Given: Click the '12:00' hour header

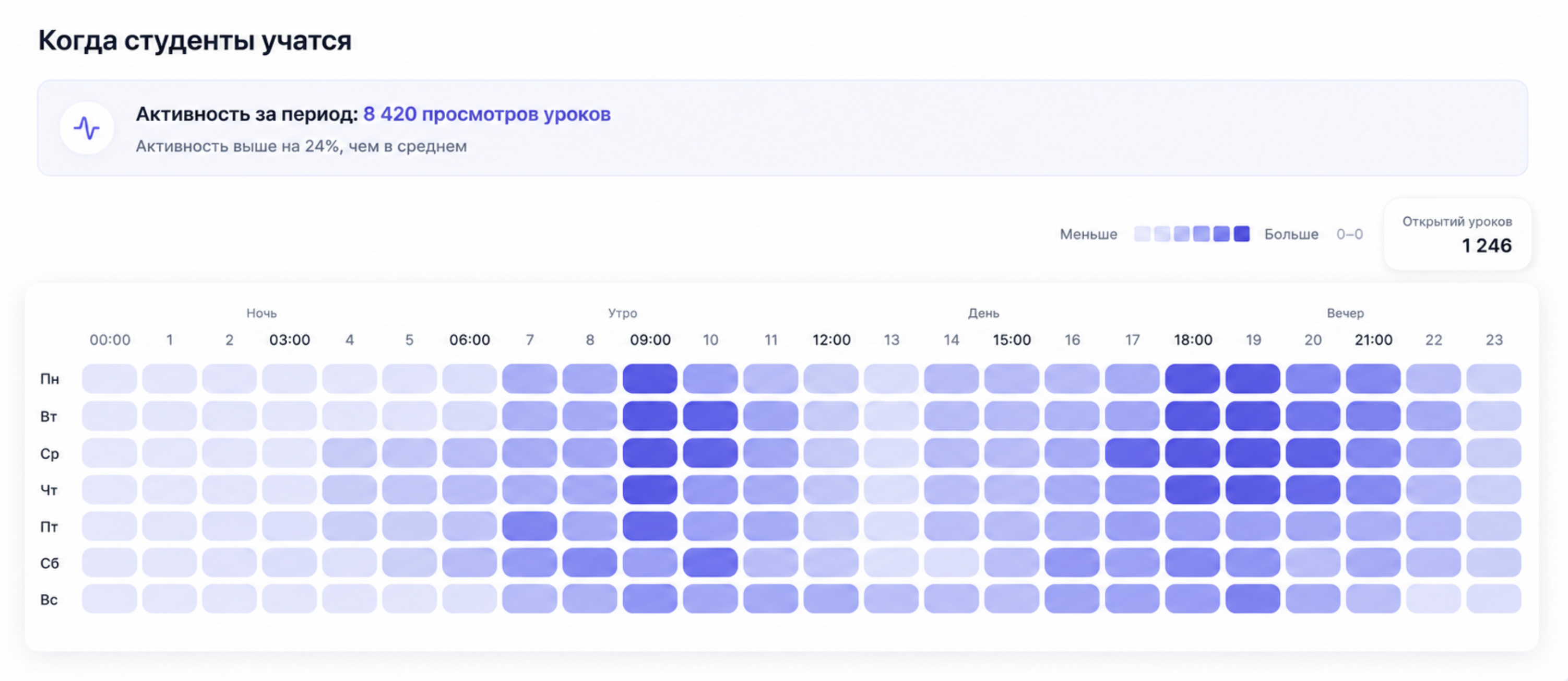Looking at the screenshot, I should click(x=831, y=340).
